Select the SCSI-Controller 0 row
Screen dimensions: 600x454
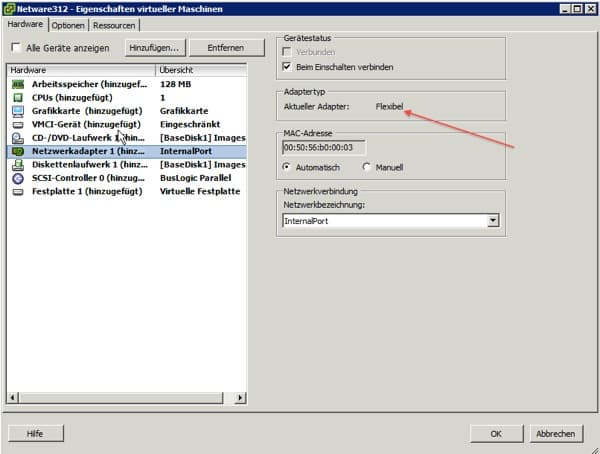(x=127, y=178)
